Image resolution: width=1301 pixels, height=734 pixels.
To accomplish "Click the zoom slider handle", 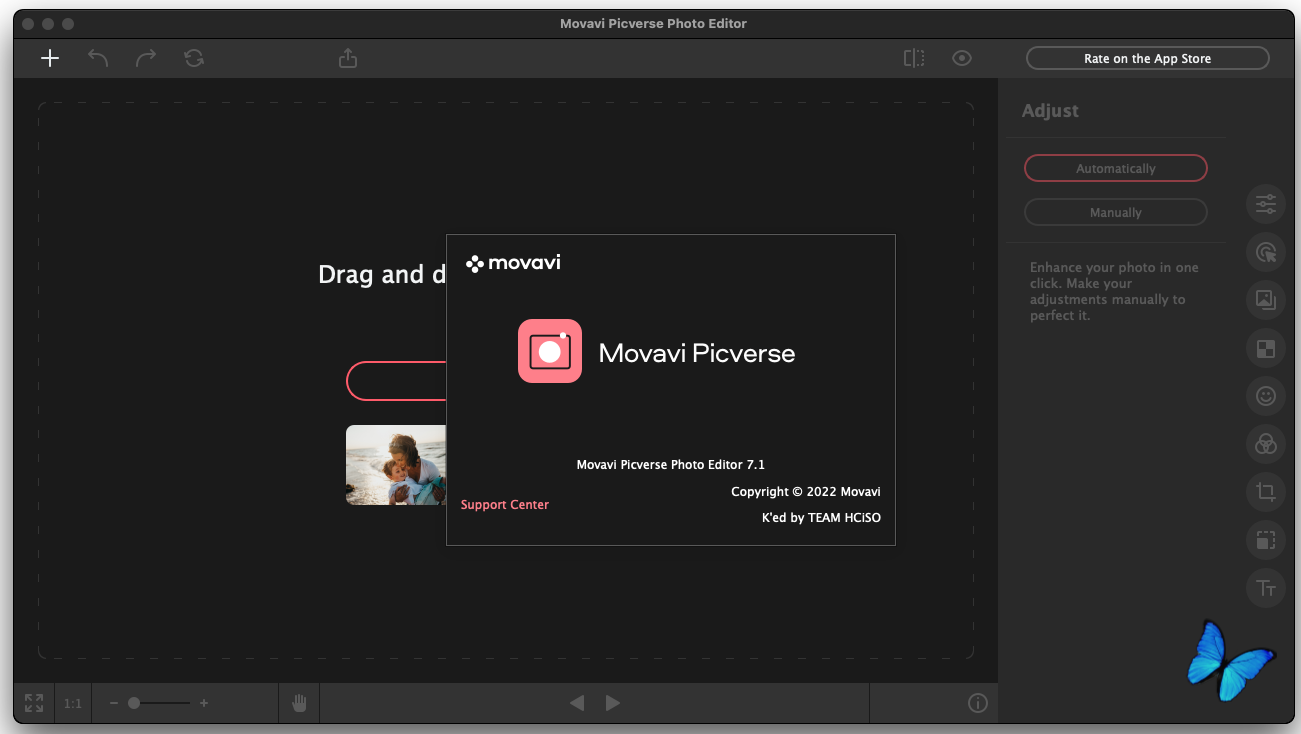I will coord(134,703).
